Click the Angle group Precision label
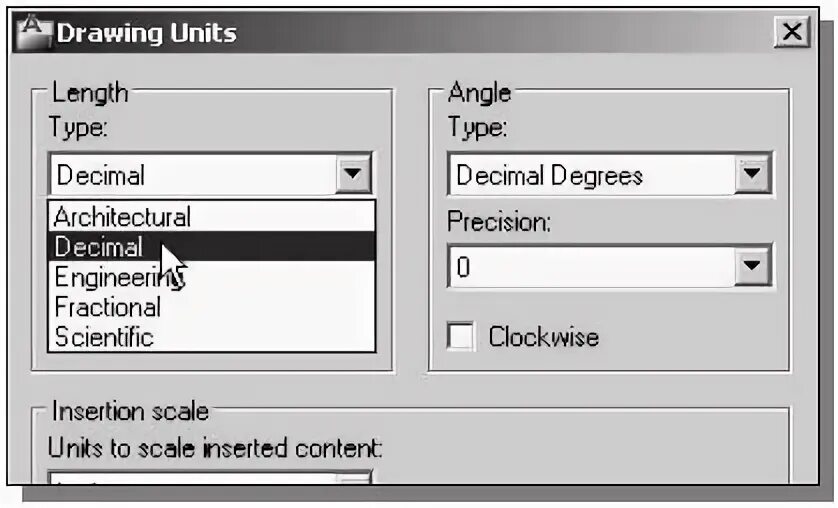Image resolution: width=838 pixels, height=508 pixels. coord(498,221)
